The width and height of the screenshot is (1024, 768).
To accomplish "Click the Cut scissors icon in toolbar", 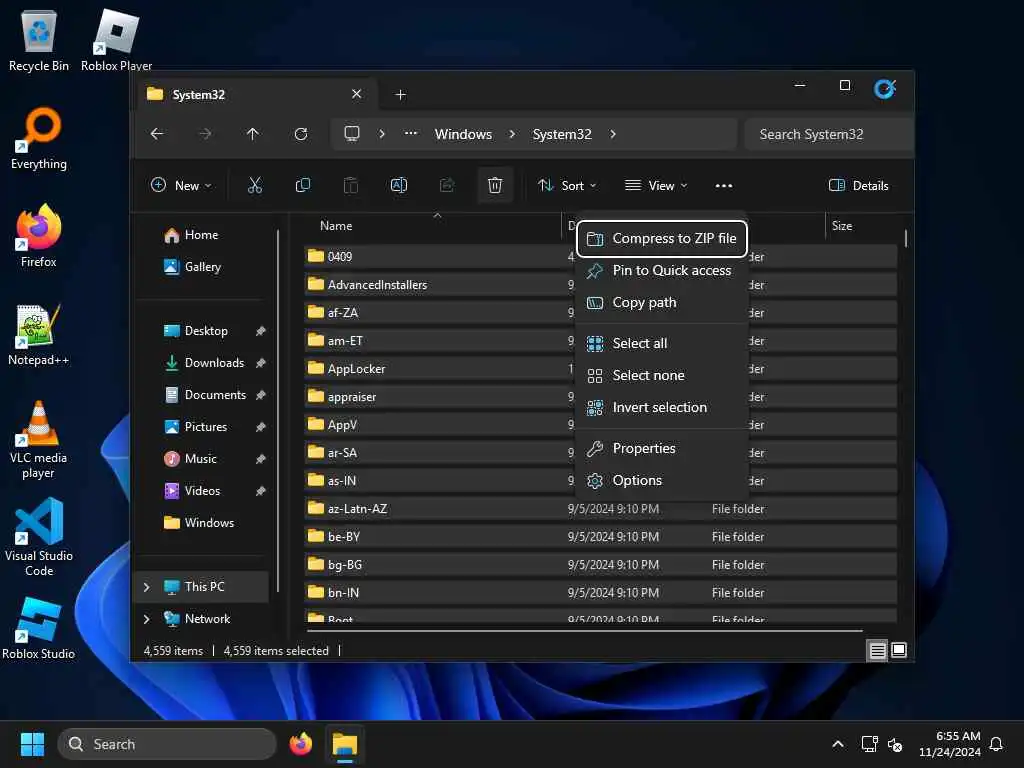I will [255, 185].
